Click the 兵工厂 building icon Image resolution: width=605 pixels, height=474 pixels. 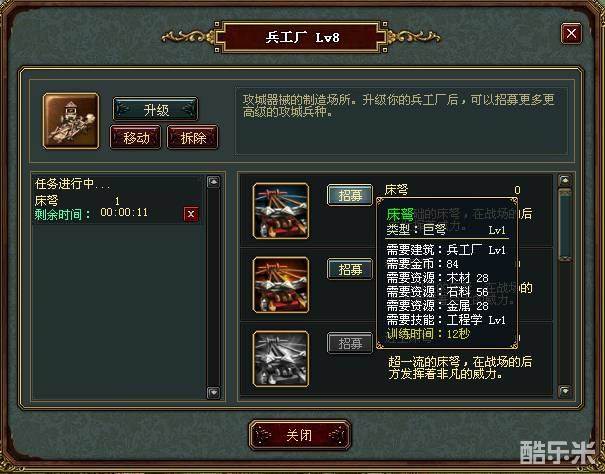tap(71, 120)
